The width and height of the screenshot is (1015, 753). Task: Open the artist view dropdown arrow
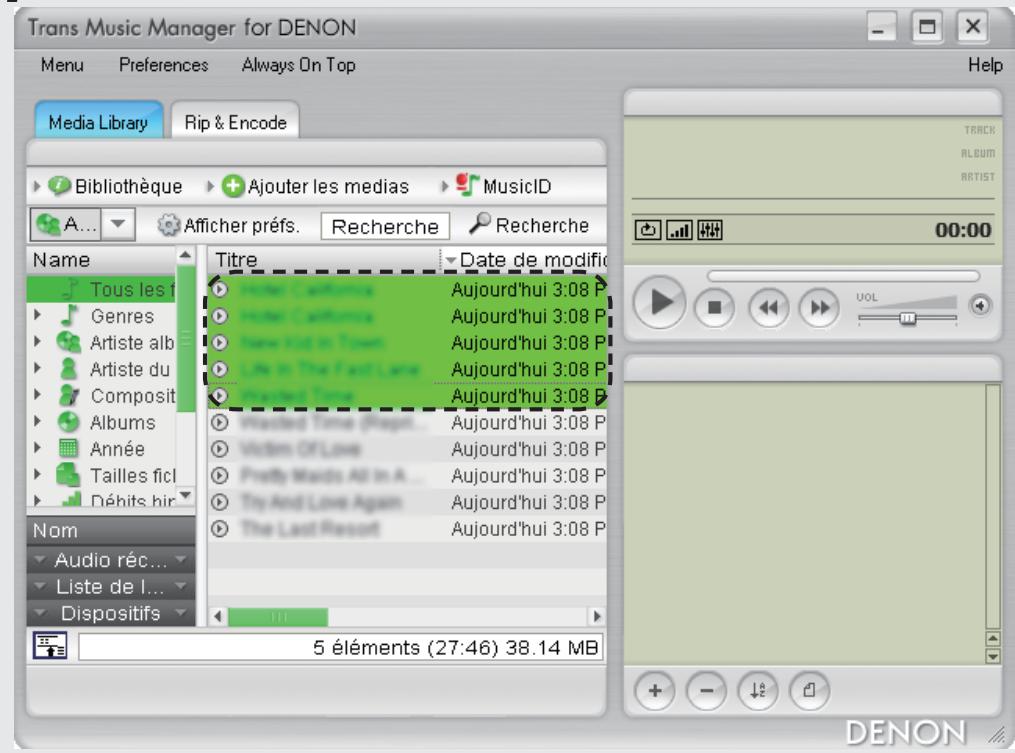(x=118, y=224)
